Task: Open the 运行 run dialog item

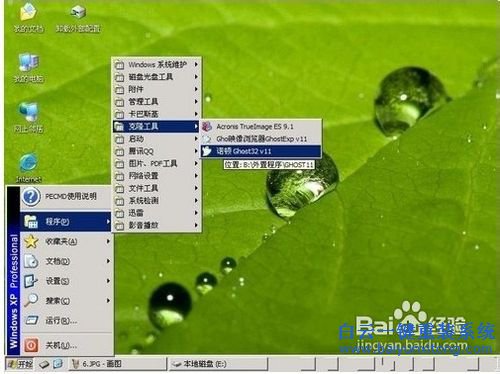Action: pos(66,321)
